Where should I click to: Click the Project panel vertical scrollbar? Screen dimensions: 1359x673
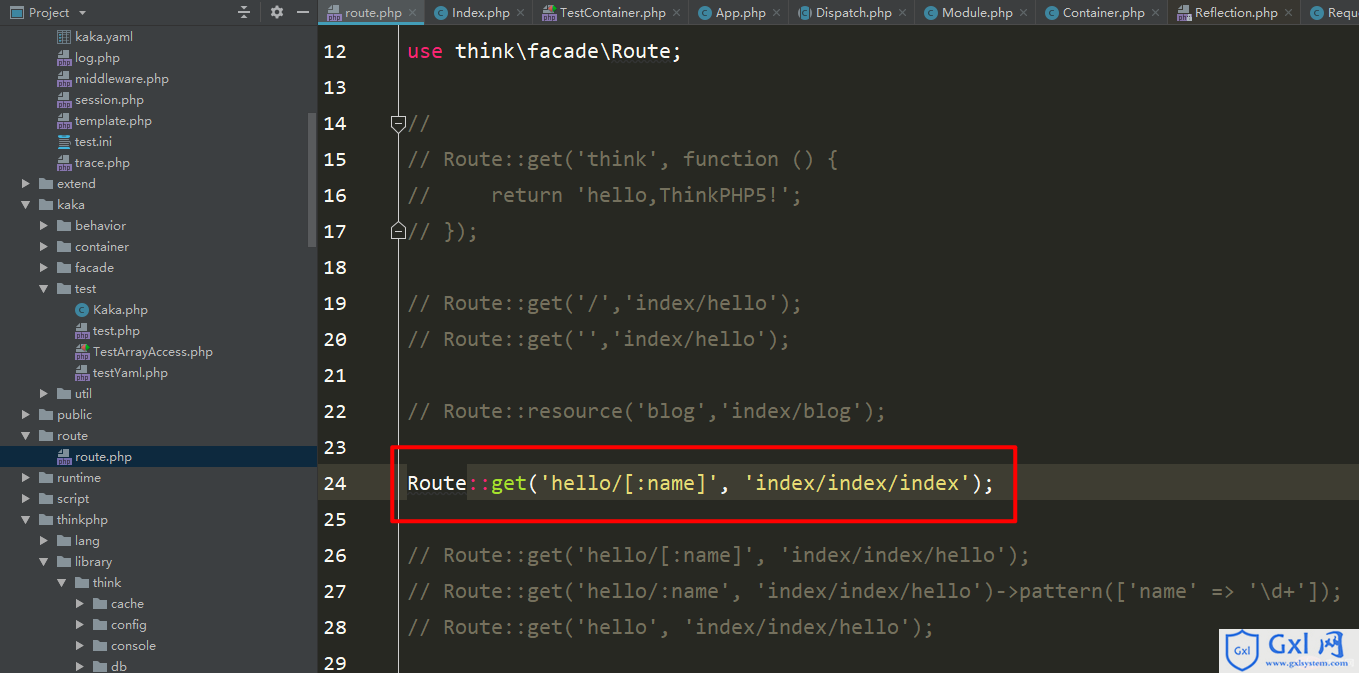(x=312, y=180)
